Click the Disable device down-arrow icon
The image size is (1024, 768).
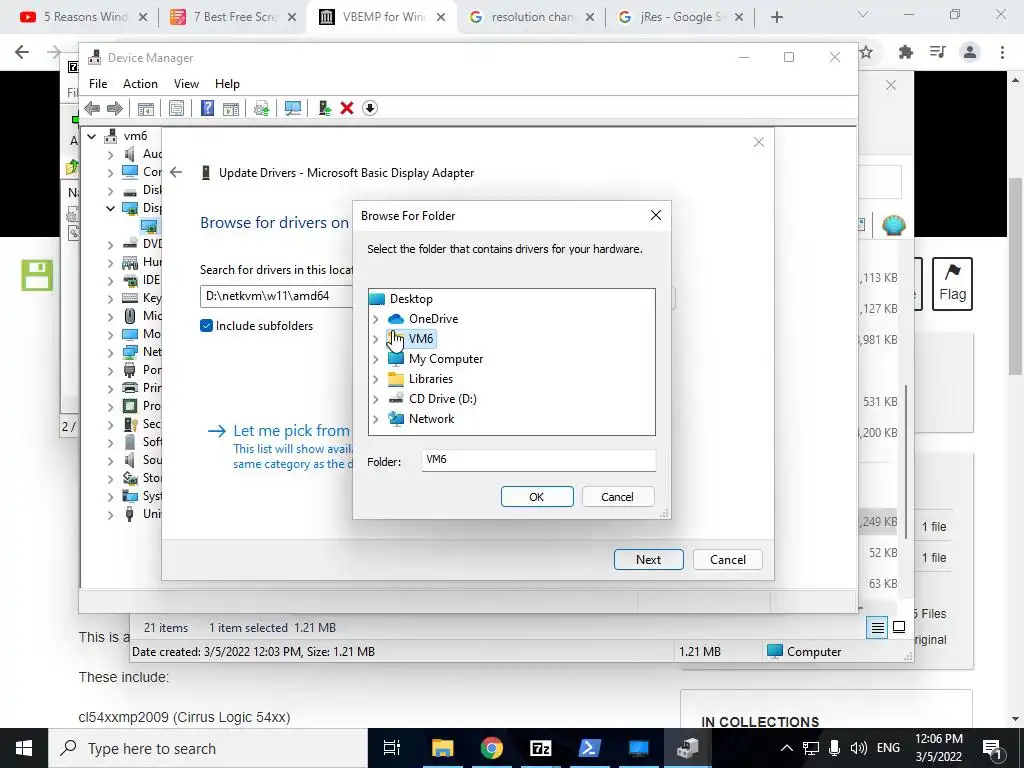click(370, 108)
